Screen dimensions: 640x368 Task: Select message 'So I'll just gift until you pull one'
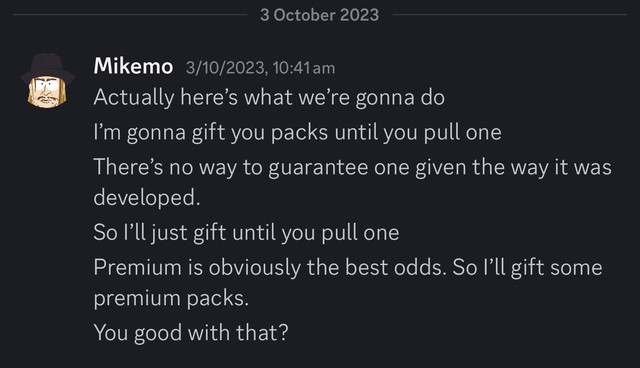246,233
